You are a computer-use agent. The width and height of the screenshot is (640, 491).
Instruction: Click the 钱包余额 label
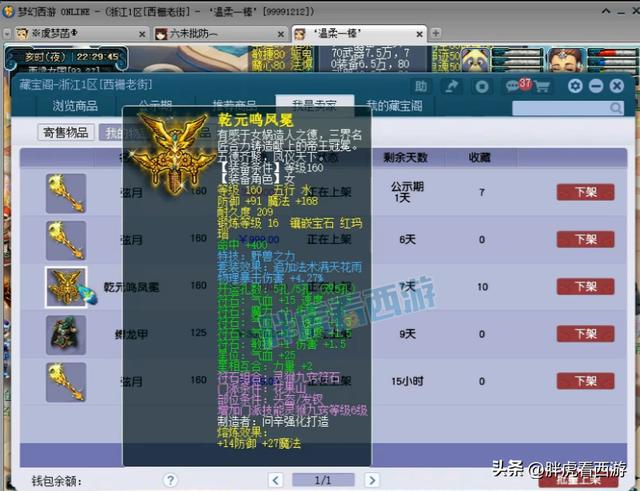tap(57, 481)
